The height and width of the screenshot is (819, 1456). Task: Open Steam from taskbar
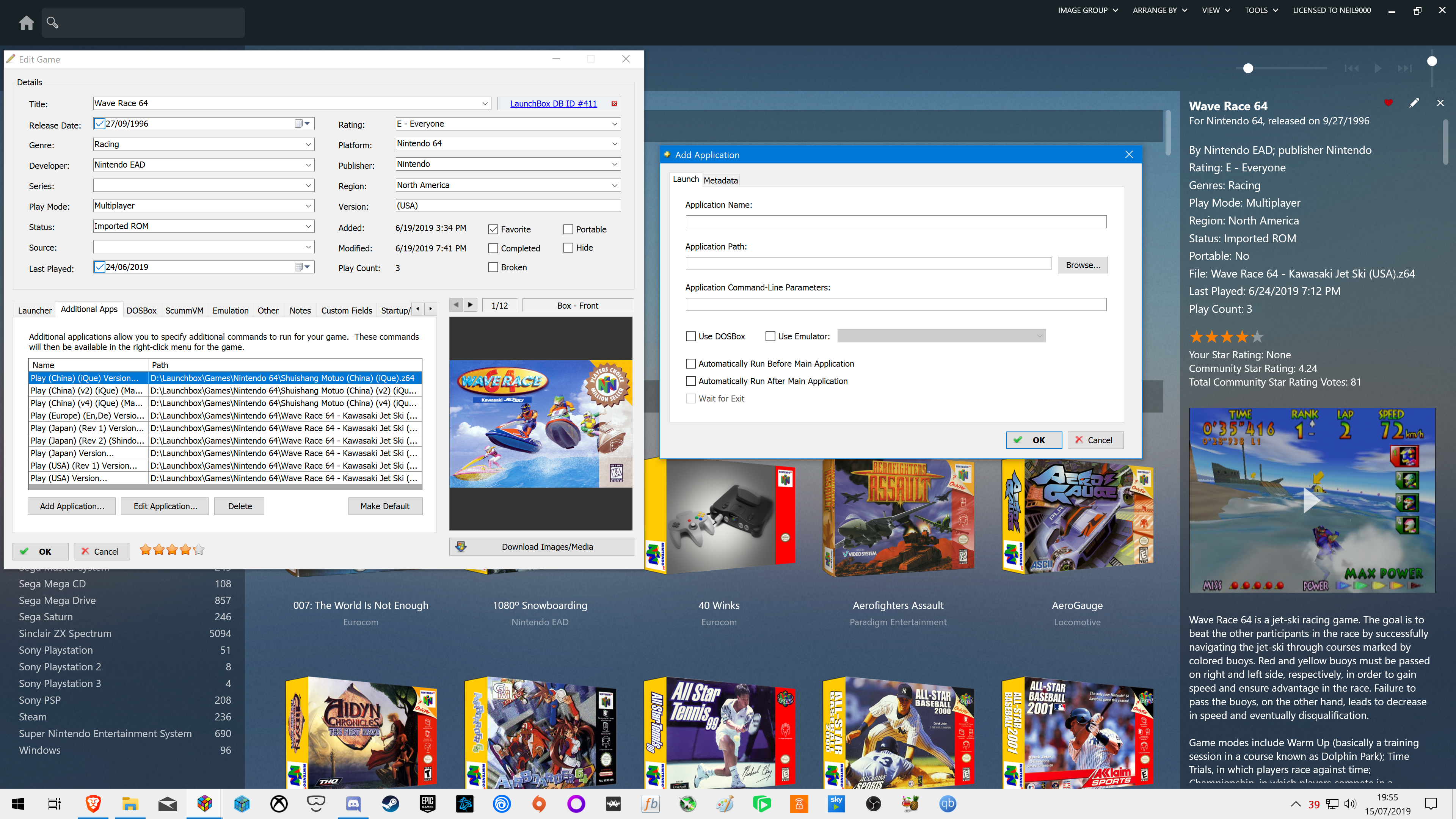coord(390,804)
